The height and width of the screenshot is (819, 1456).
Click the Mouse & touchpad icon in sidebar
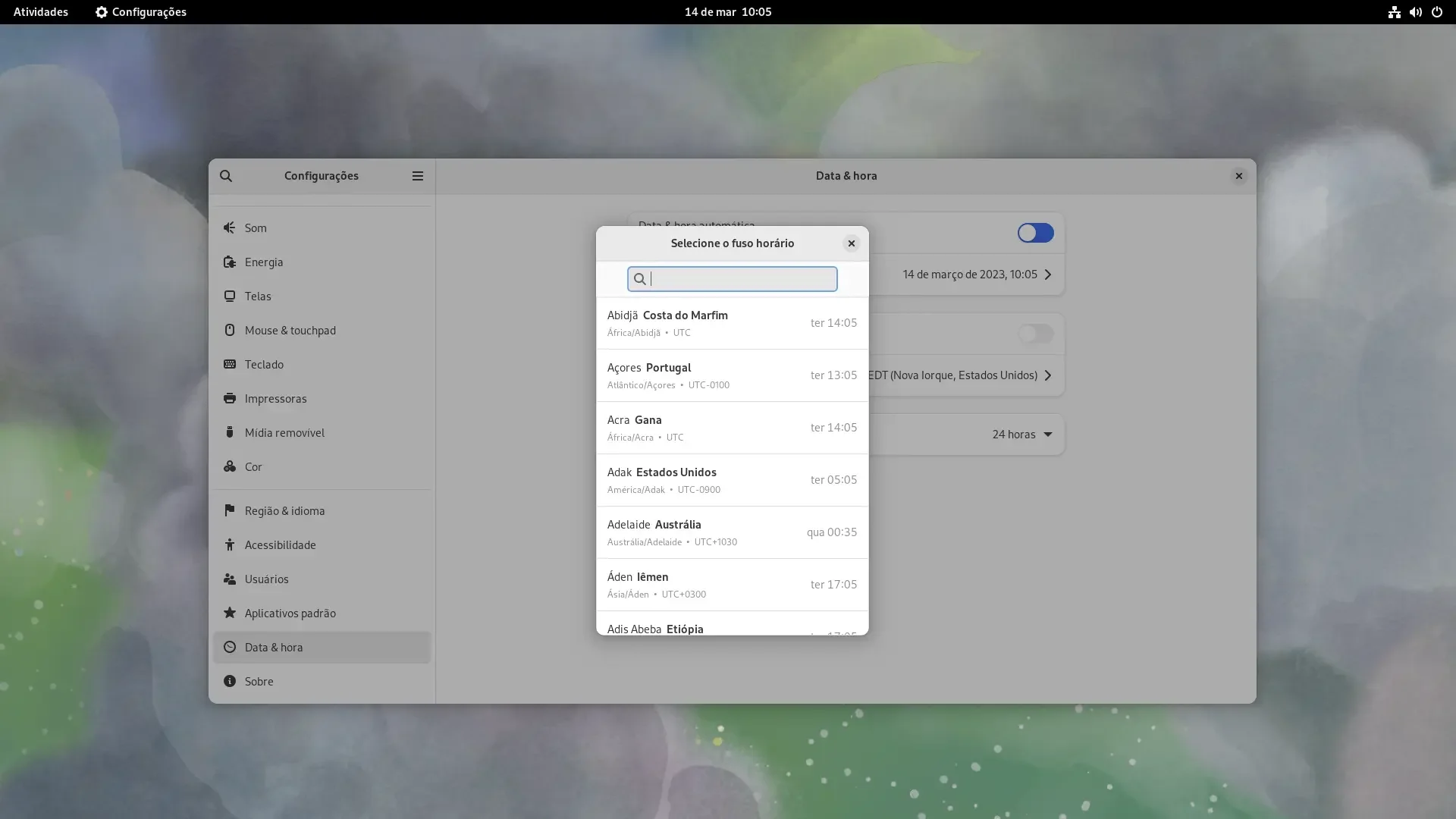tap(229, 331)
